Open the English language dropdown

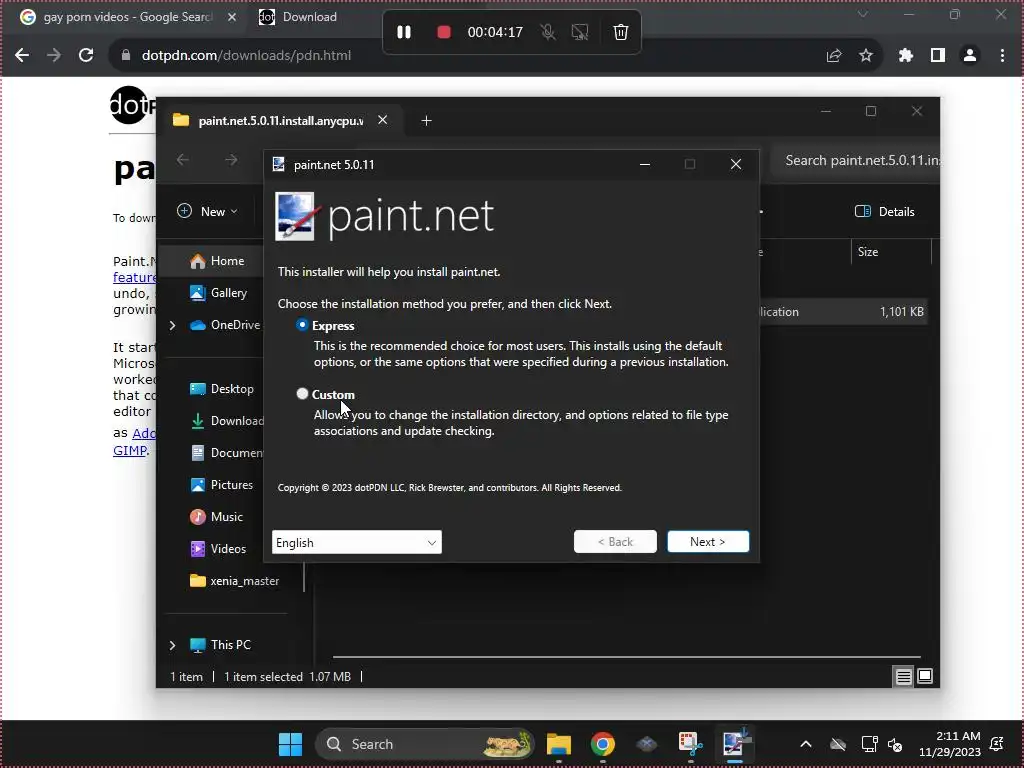[357, 542]
